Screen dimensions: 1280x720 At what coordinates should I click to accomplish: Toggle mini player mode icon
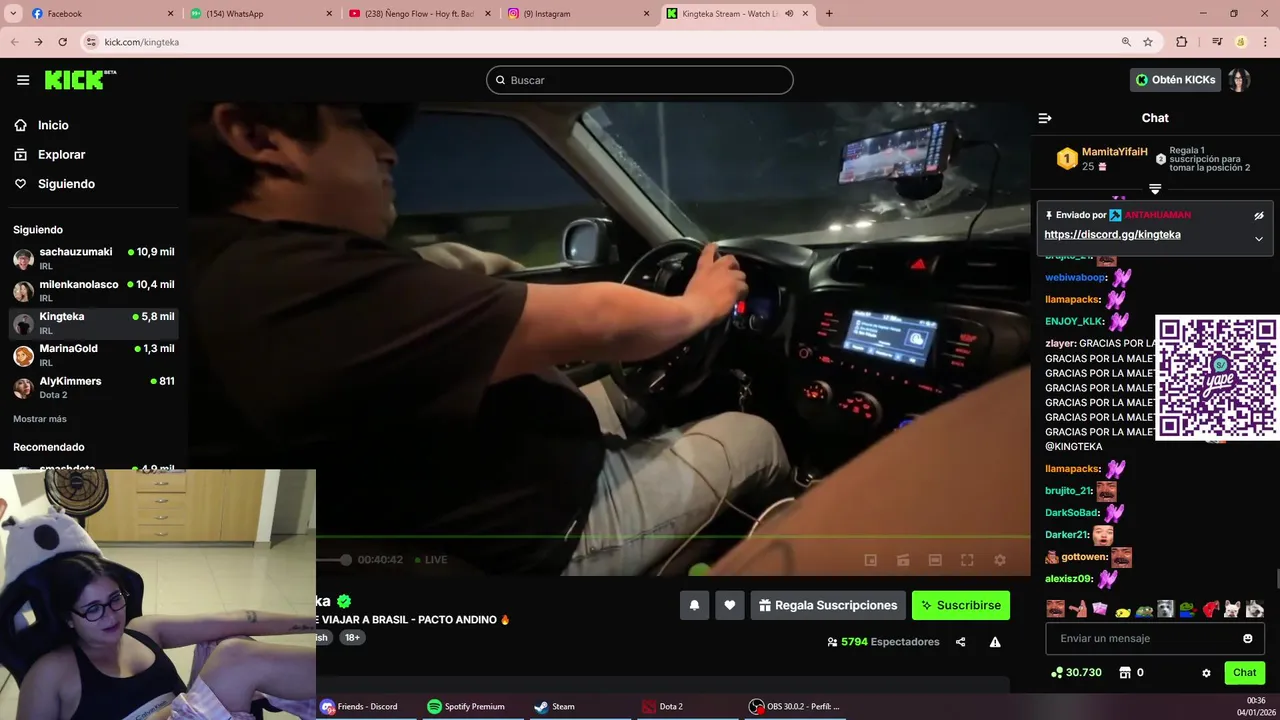(870, 560)
